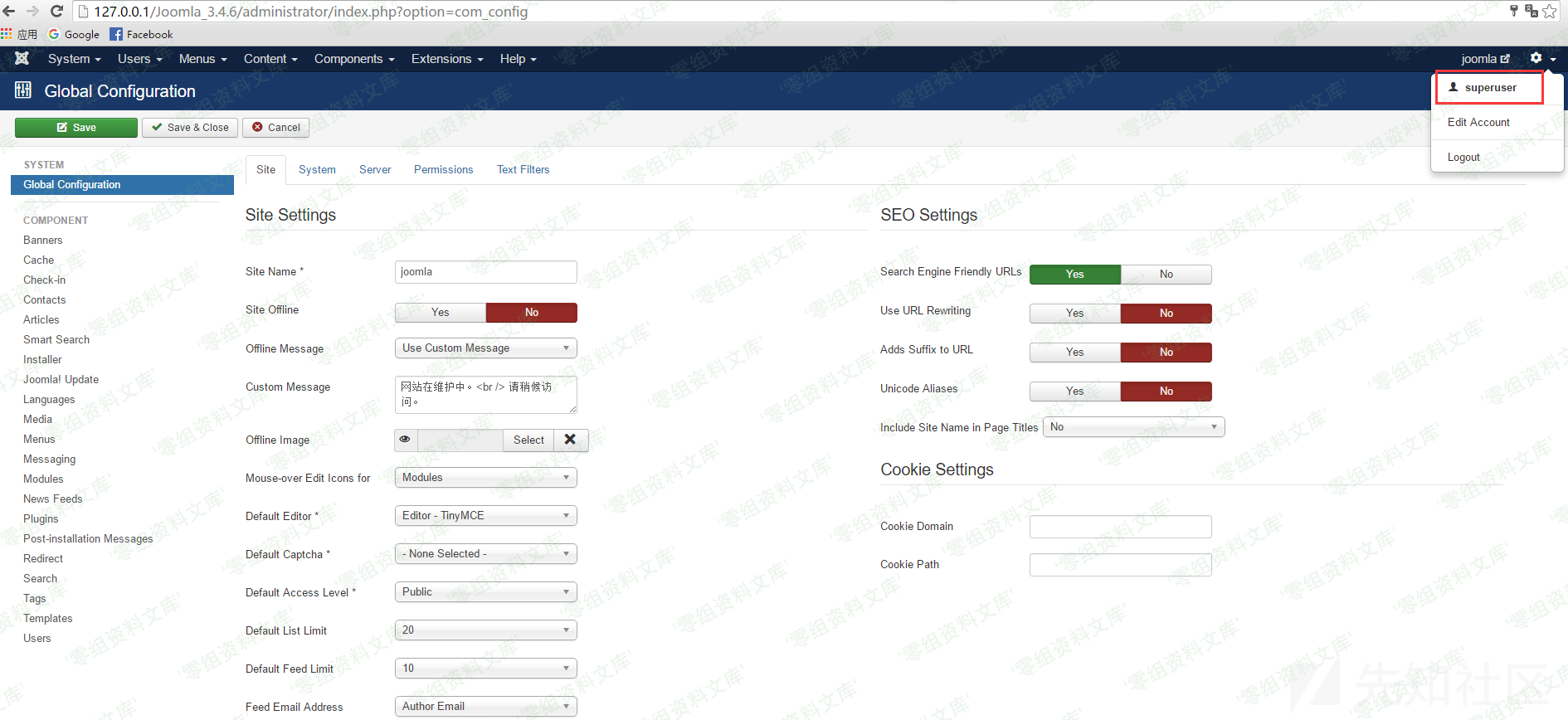Clear Offline Image with the X icon
The image size is (1568, 720).
[x=571, y=440]
